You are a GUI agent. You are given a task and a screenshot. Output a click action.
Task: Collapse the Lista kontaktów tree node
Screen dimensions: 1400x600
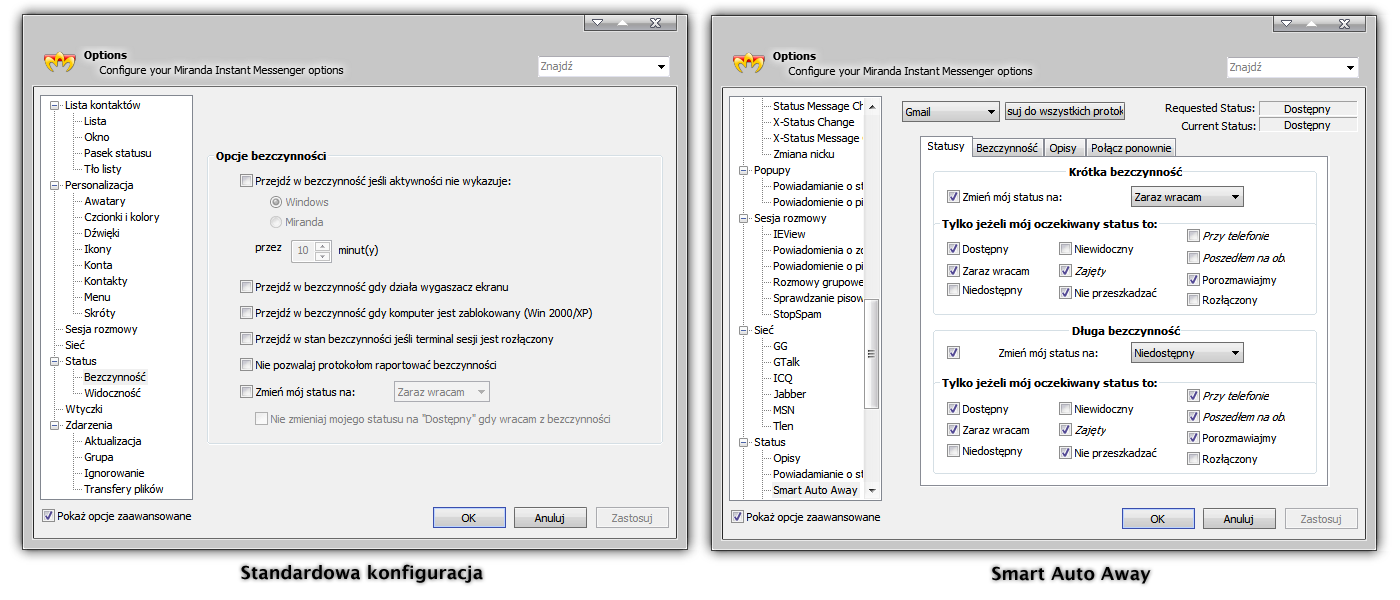point(55,105)
